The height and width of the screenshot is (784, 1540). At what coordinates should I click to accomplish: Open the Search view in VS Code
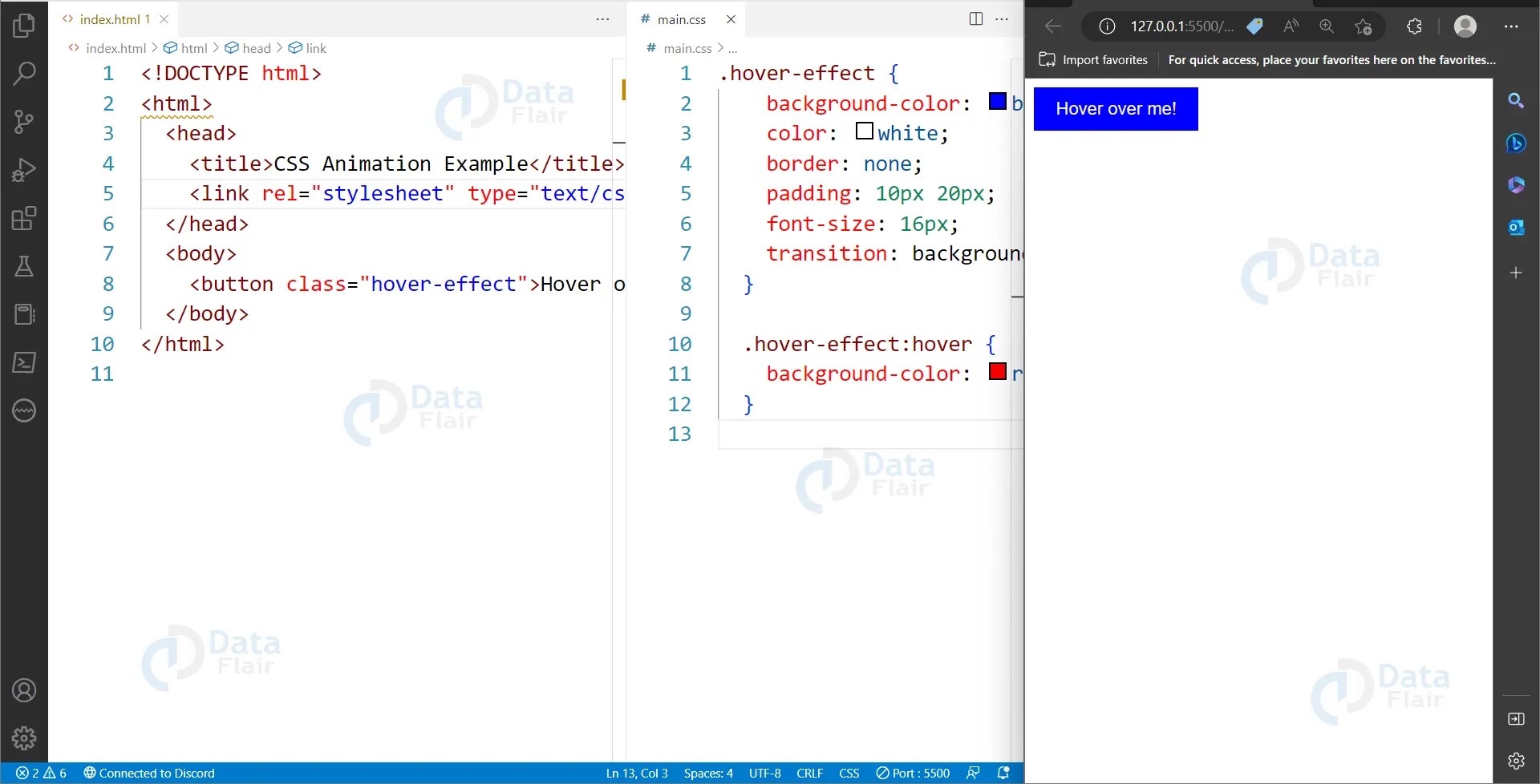click(x=24, y=73)
